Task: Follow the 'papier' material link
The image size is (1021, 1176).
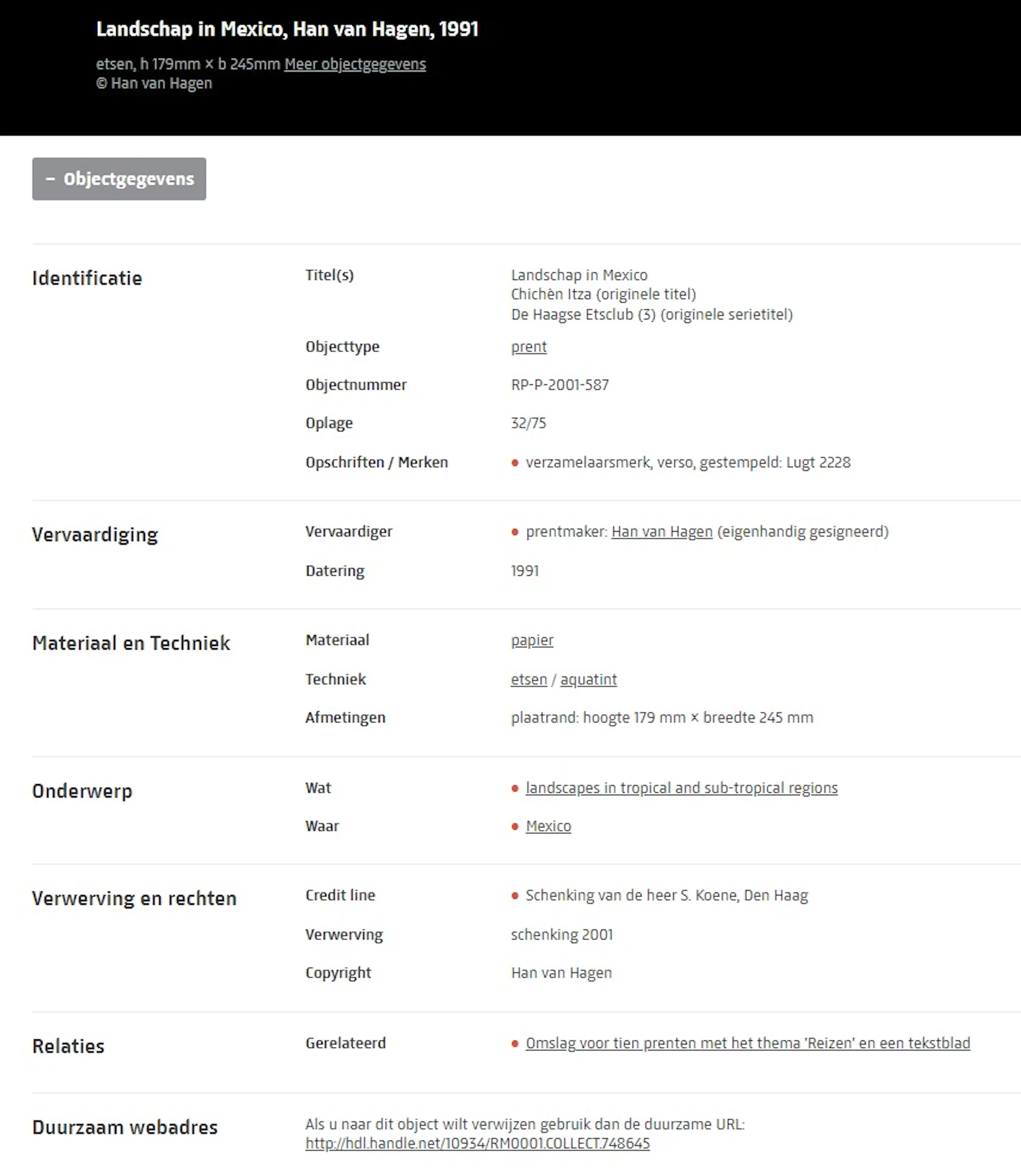Action: coord(532,640)
